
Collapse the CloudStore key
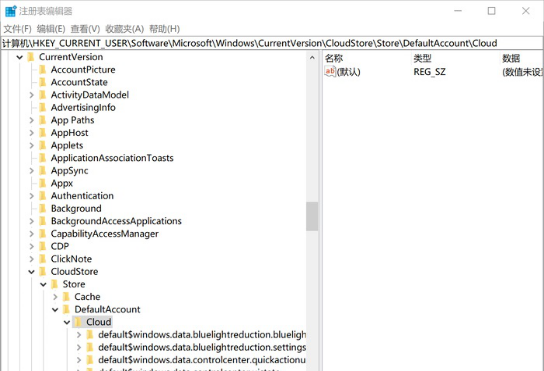pyautogui.click(x=32, y=272)
